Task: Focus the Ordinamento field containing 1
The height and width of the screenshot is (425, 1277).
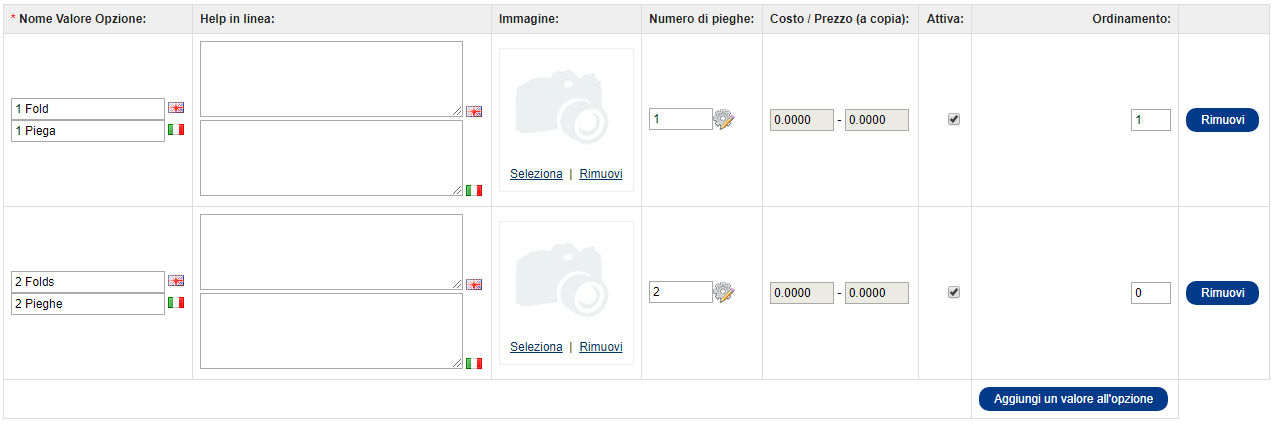Action: coord(1151,120)
